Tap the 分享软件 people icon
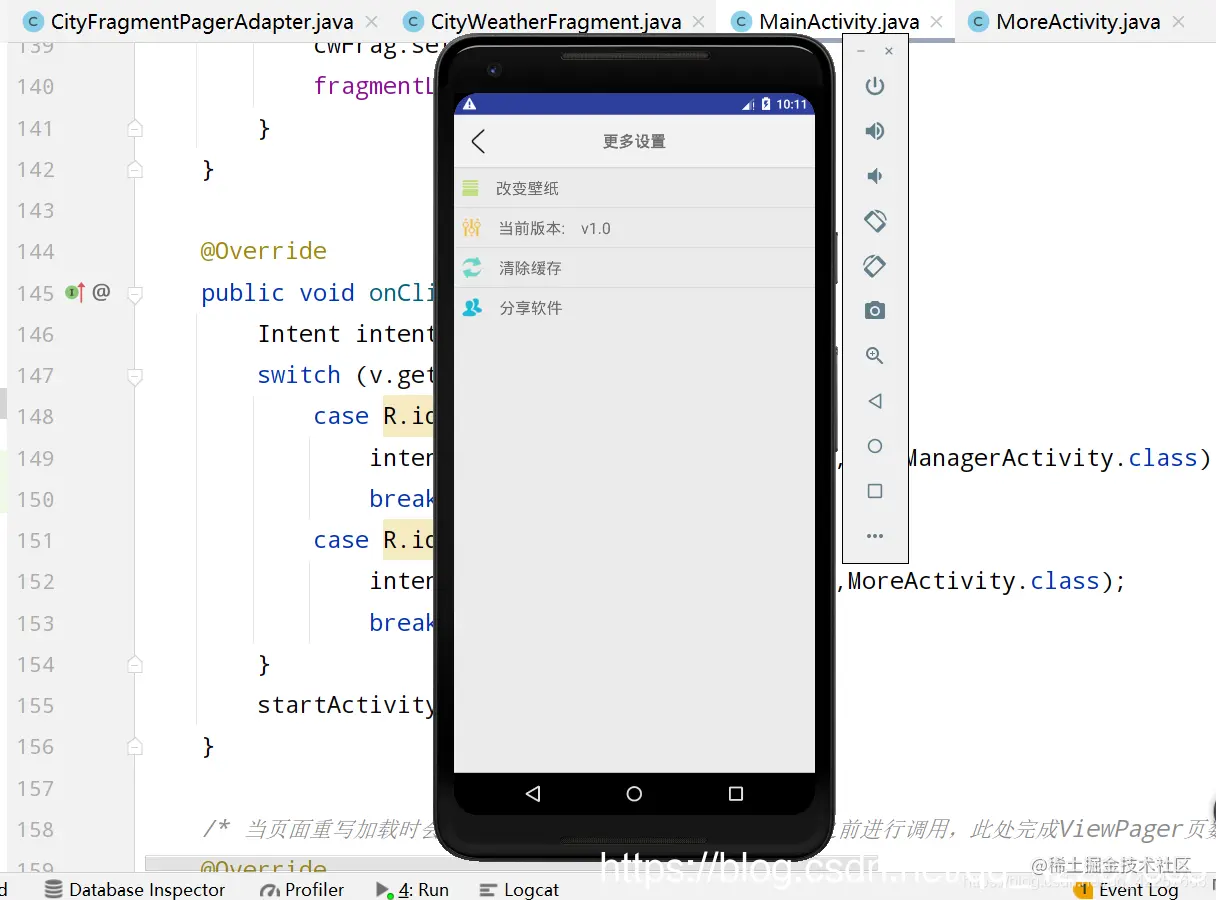 (472, 308)
